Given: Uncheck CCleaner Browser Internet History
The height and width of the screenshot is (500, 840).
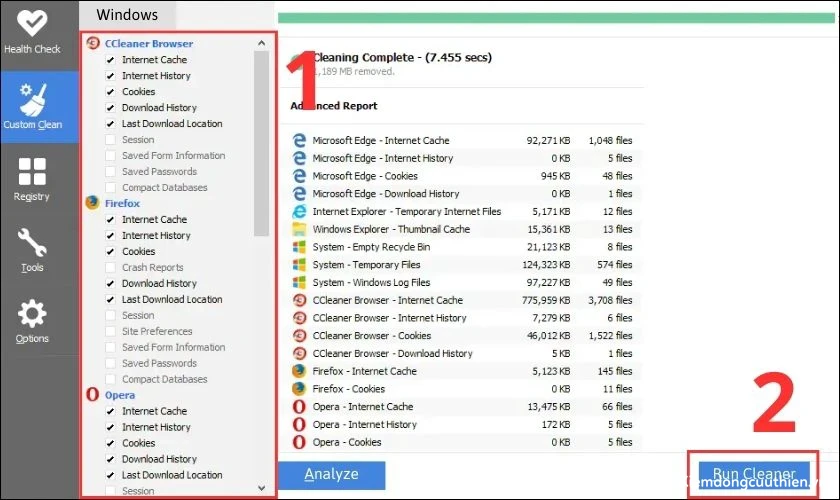Looking at the screenshot, I should 110,76.
